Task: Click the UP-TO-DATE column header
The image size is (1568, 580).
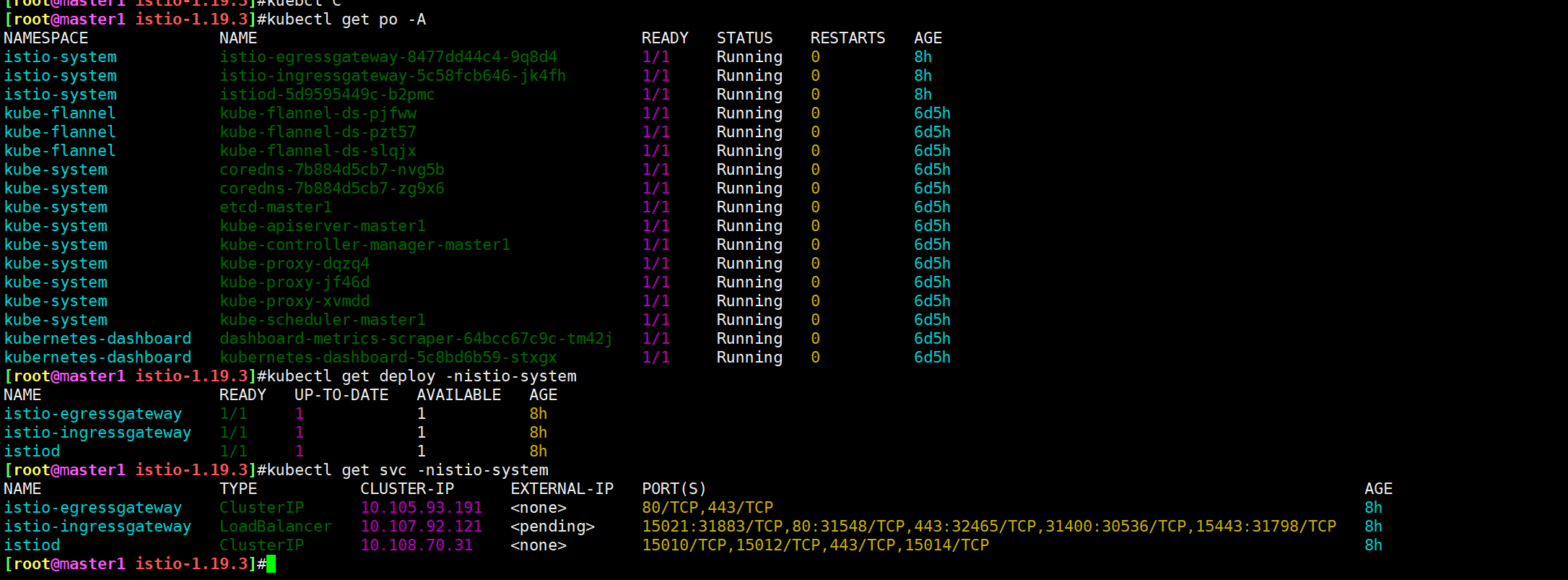Action: click(x=341, y=395)
